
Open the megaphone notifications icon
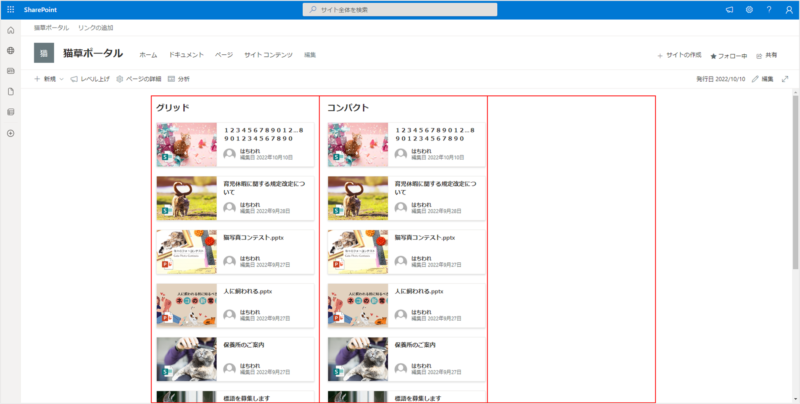729,9
